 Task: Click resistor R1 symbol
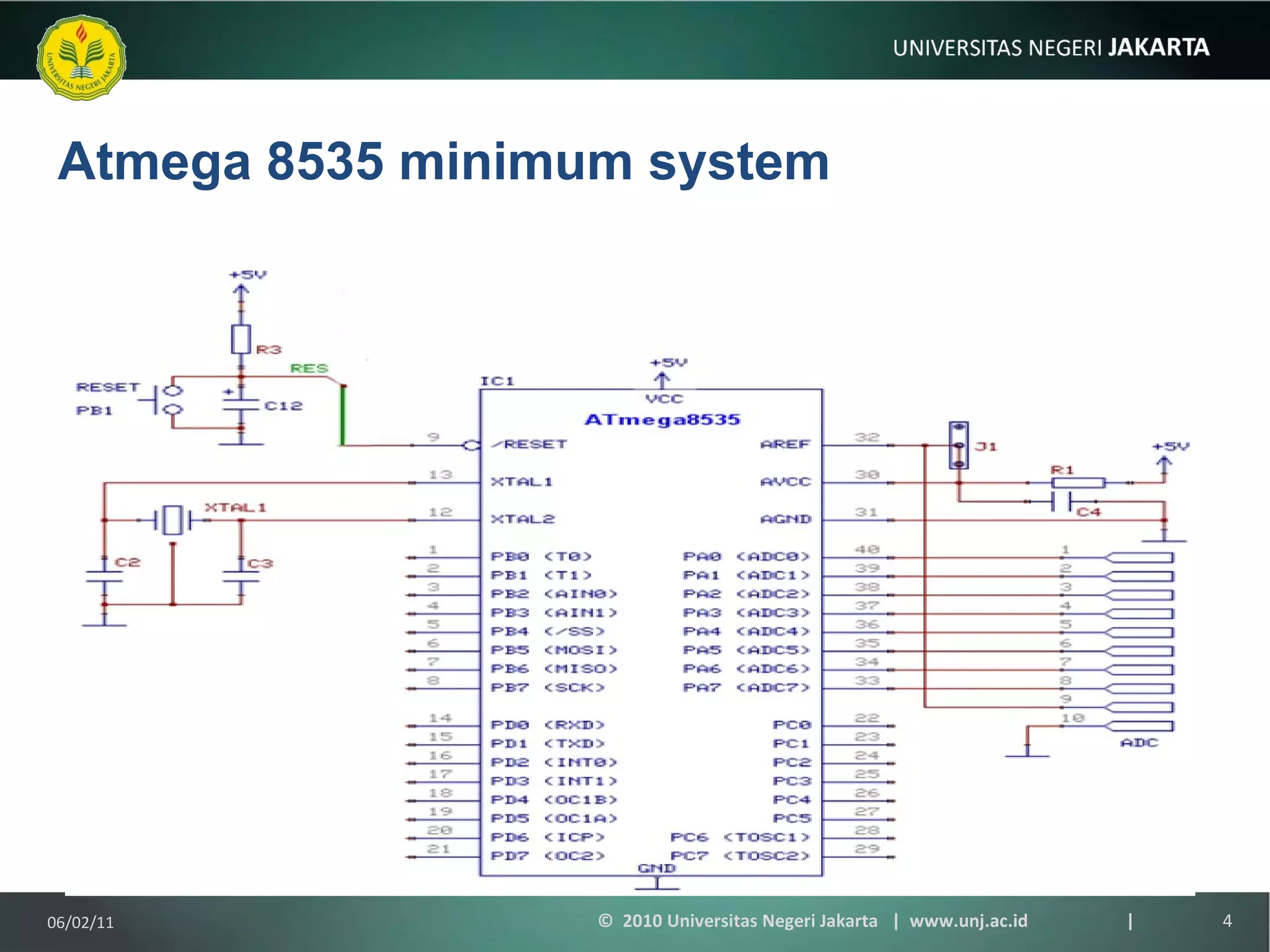[x=1078, y=483]
